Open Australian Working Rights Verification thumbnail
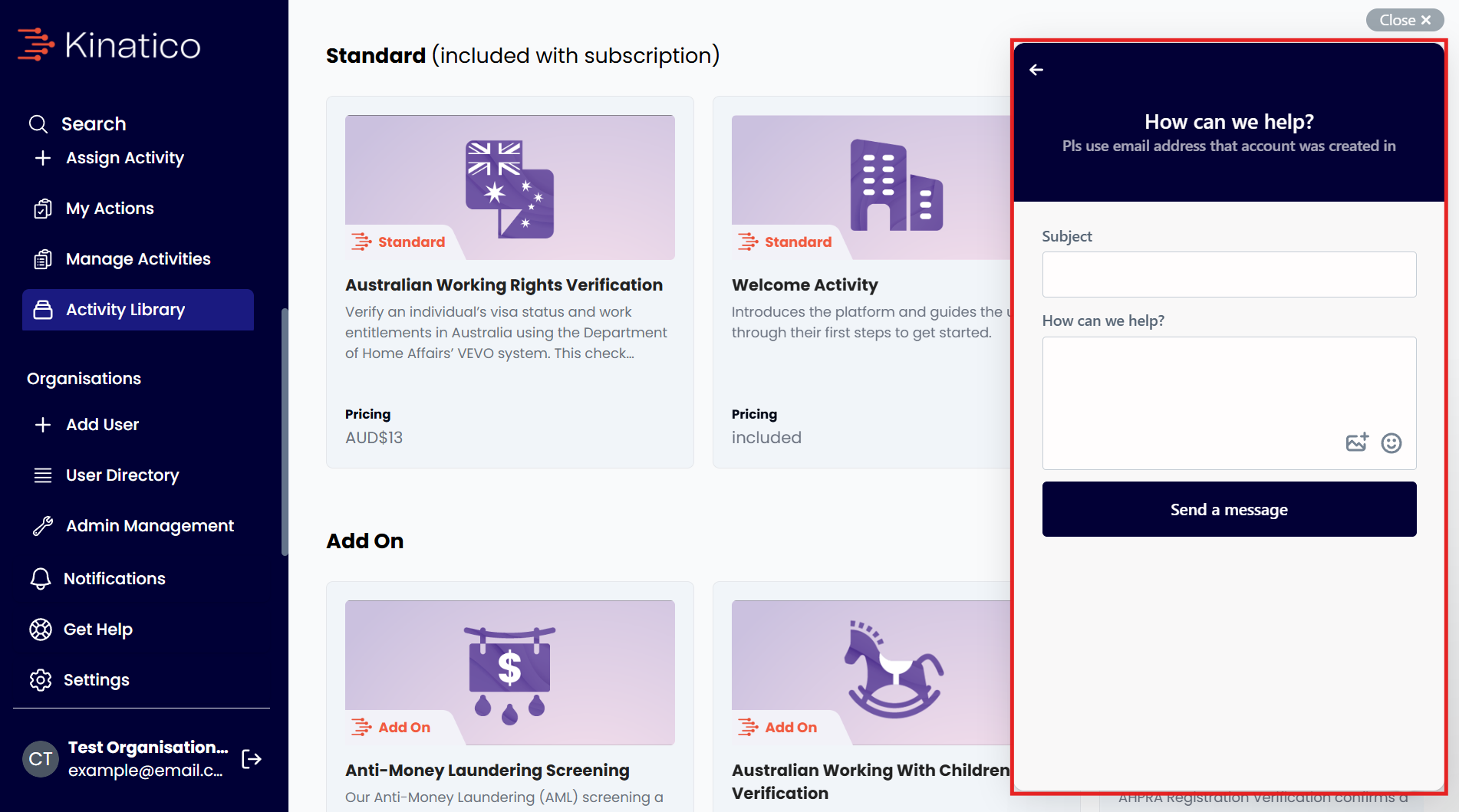 click(x=510, y=188)
